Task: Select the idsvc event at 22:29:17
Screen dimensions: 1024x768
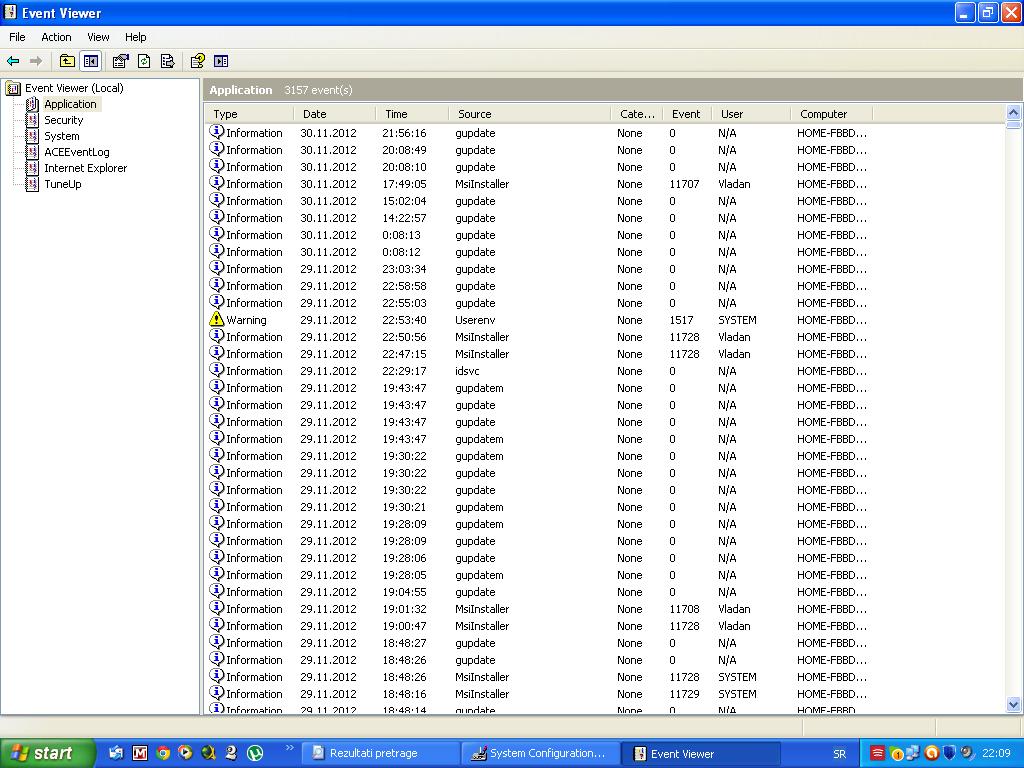Action: [x=539, y=371]
